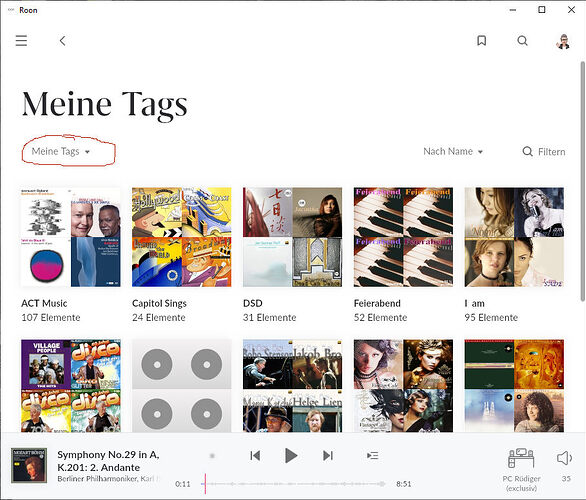Click the 24 Elemente count
Screen dimensions: 586x500
tap(159, 317)
